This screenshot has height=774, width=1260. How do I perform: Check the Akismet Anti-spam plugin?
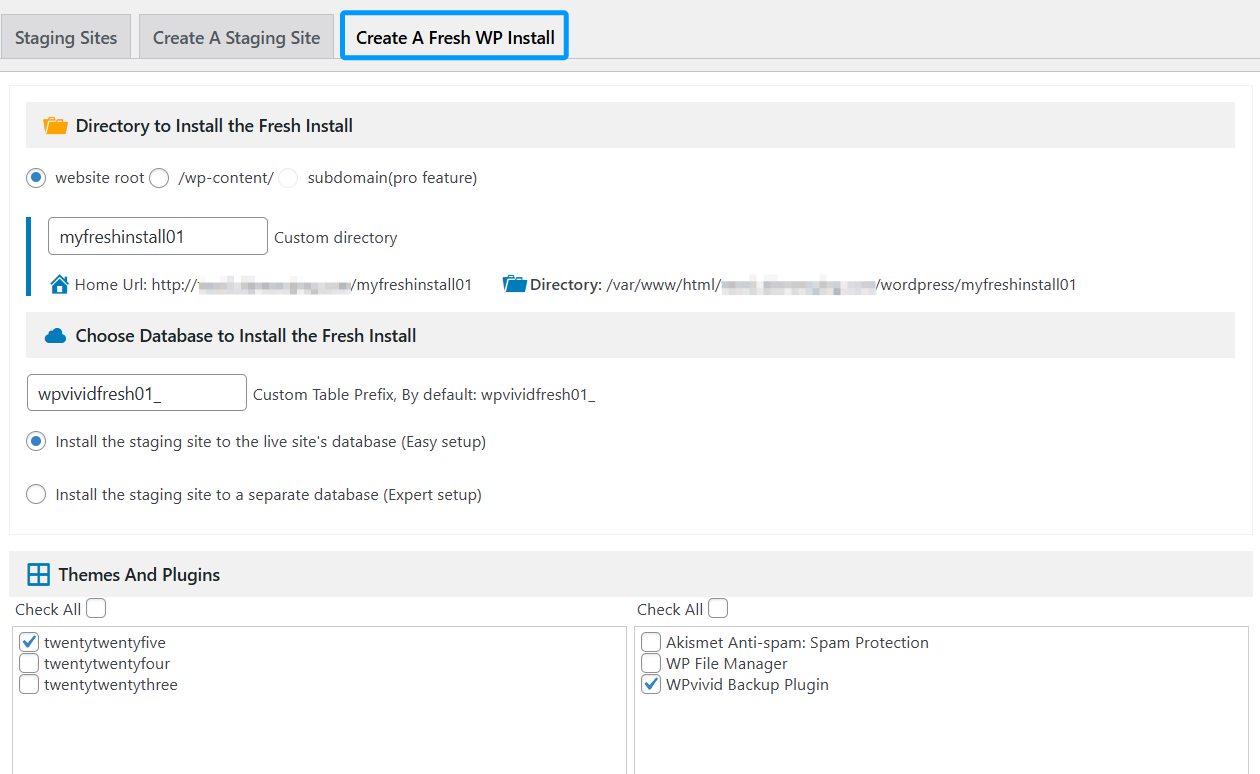pos(651,642)
